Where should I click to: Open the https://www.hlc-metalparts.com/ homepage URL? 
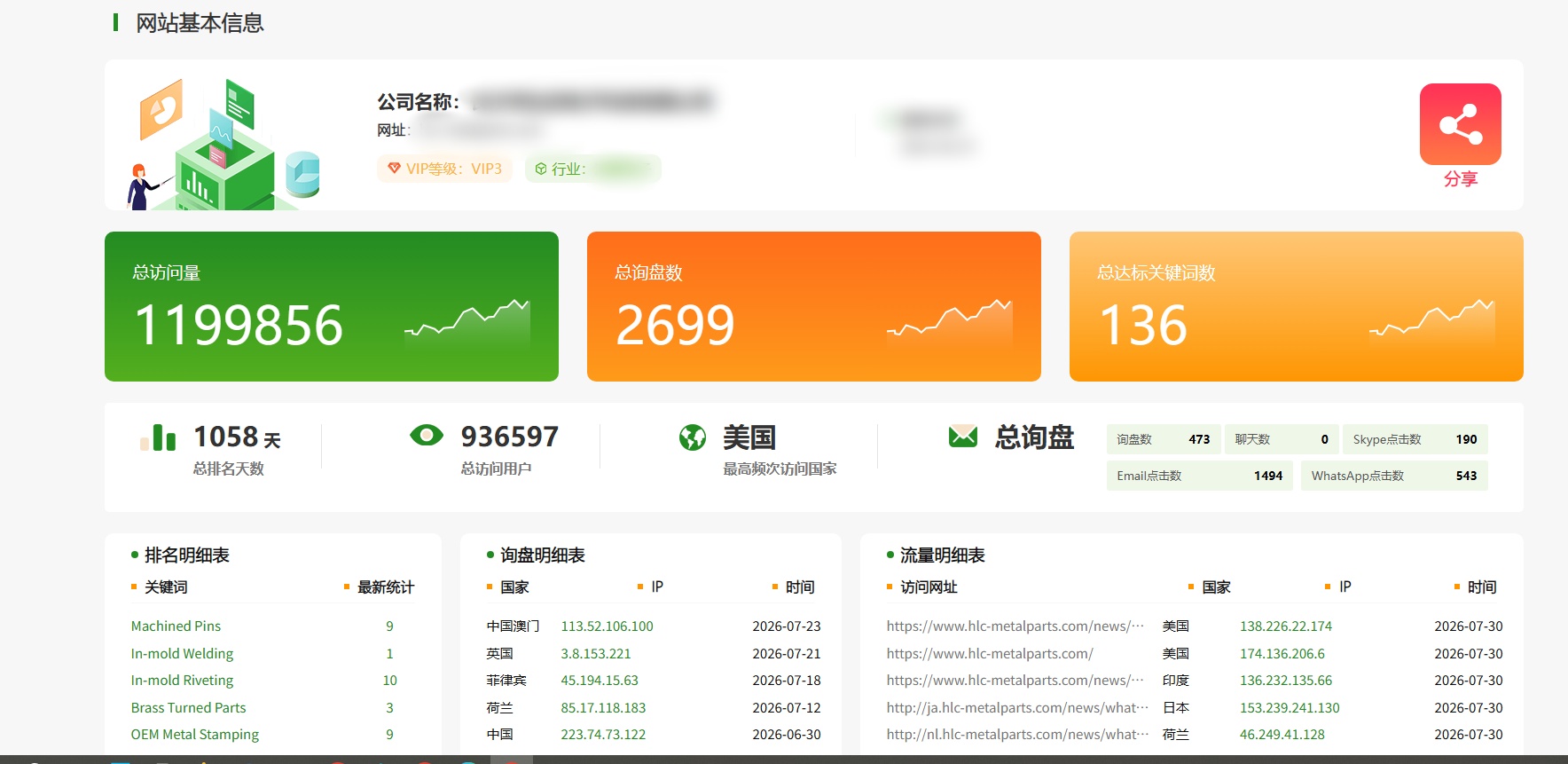point(990,654)
